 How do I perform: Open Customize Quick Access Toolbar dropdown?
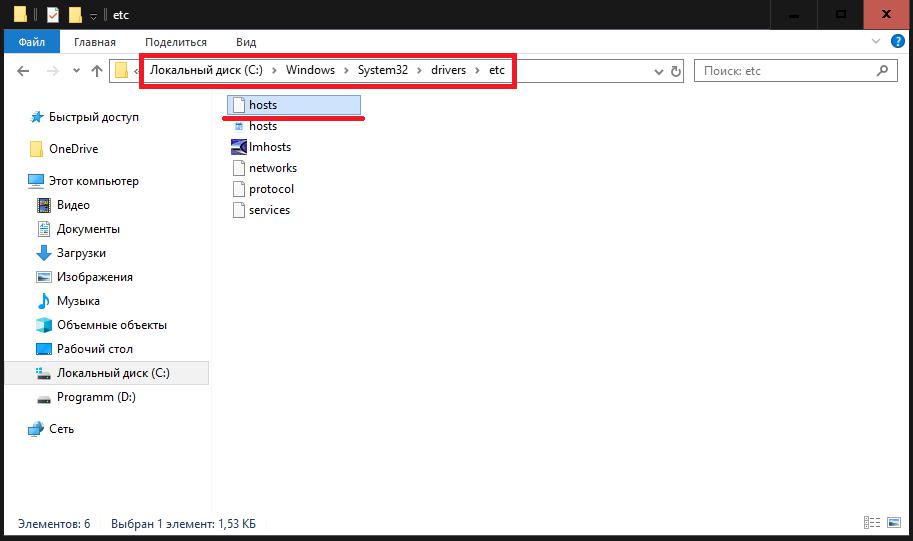pyautogui.click(x=93, y=16)
